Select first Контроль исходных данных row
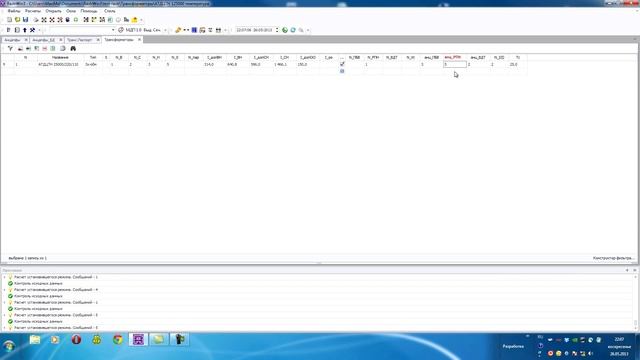The image size is (640, 360). point(38,283)
